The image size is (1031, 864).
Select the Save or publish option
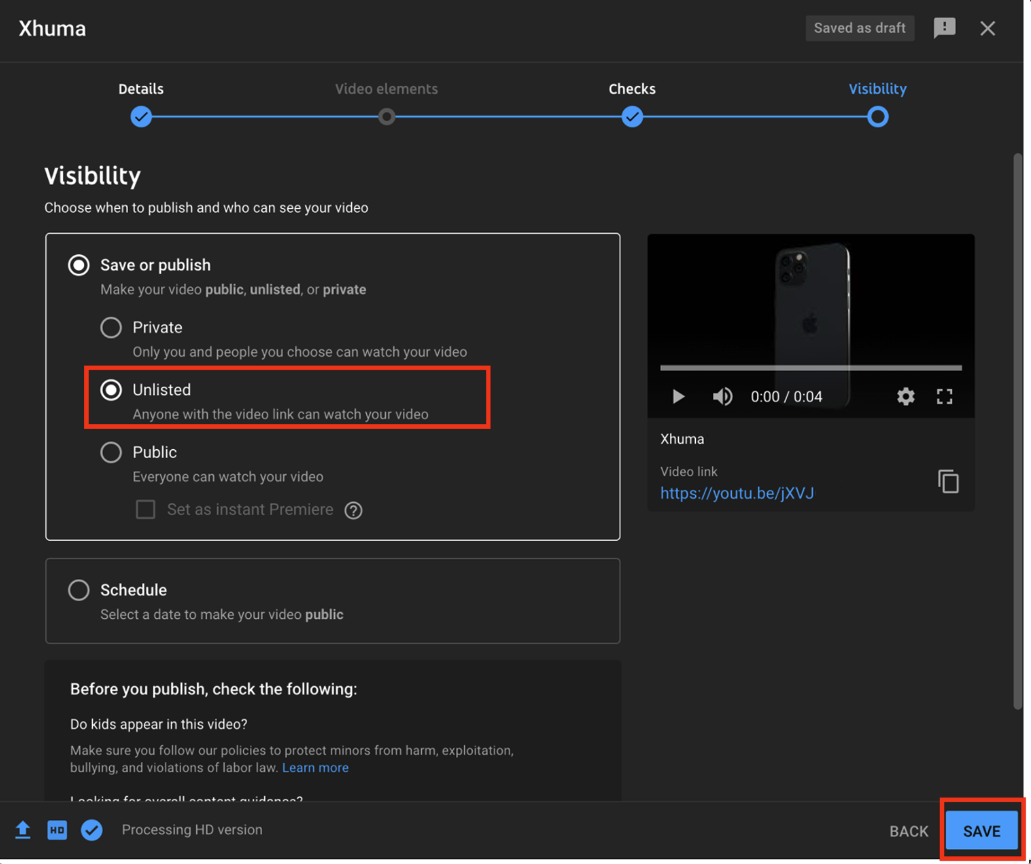click(79, 265)
